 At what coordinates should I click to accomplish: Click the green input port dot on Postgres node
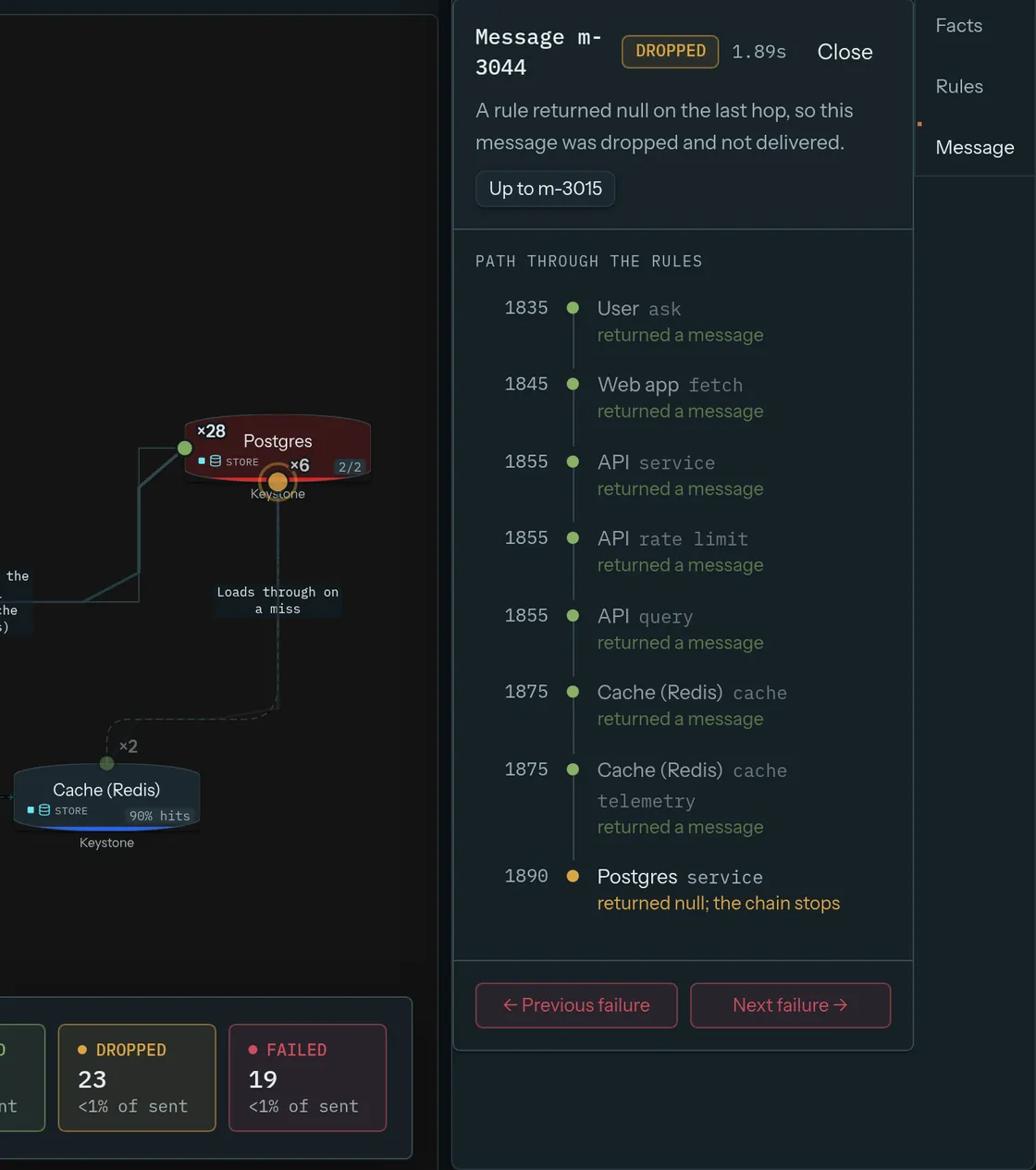(x=185, y=449)
